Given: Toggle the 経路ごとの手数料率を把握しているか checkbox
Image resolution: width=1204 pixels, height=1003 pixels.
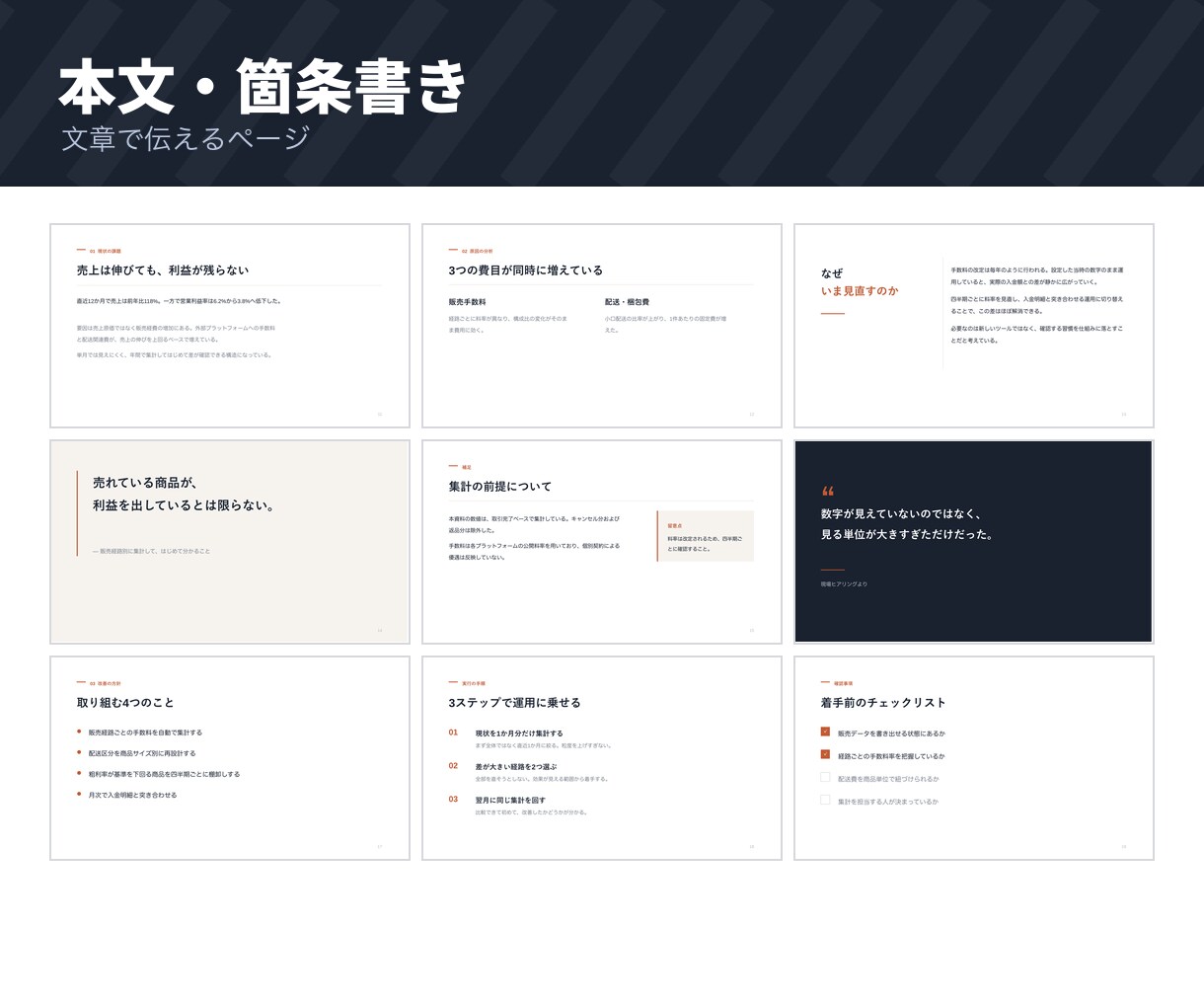Looking at the screenshot, I should (x=825, y=754).
